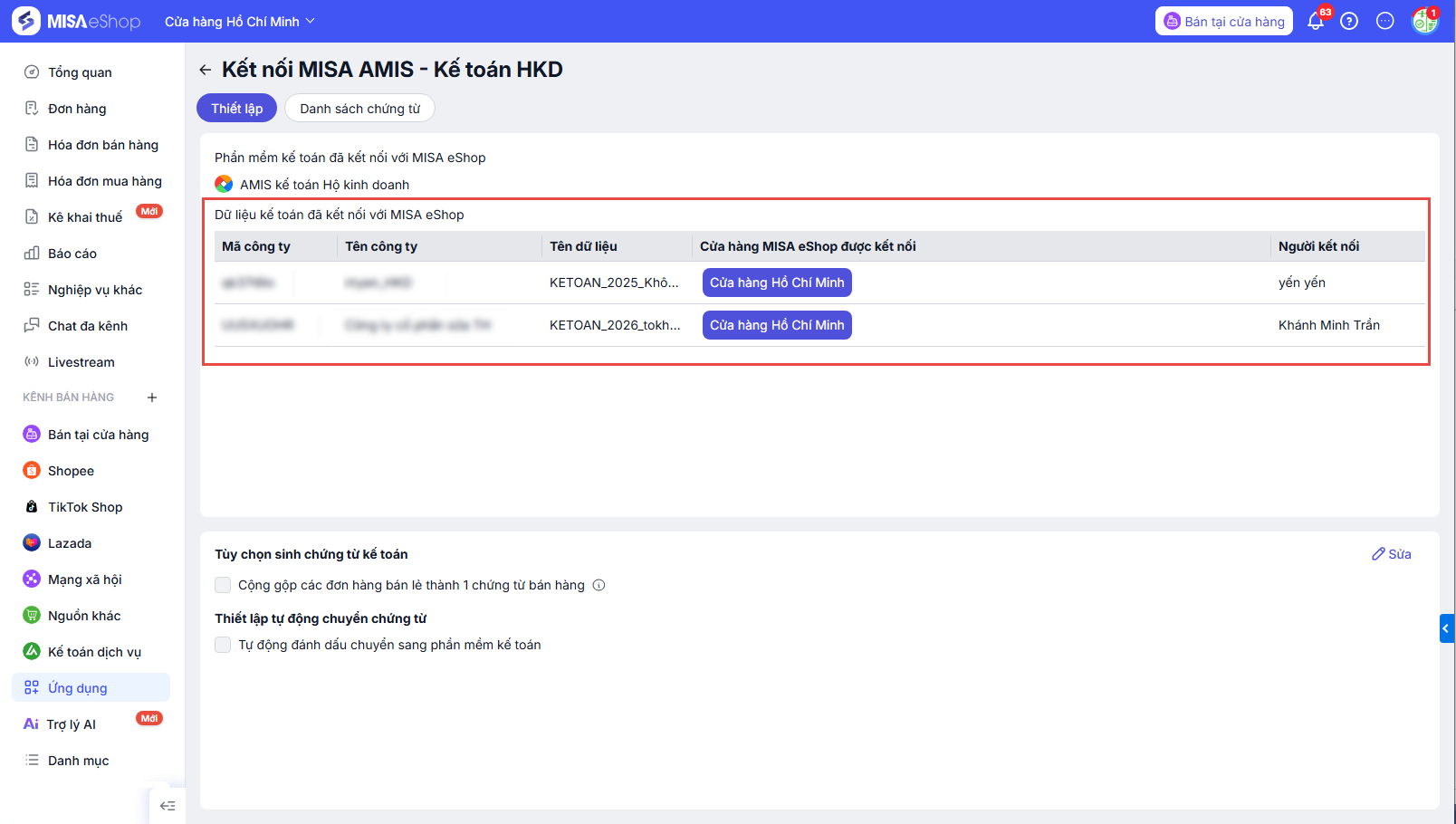Viewport: 1456px width, 824px height.
Task: Click the Livestream broadcast icon
Action: click(x=32, y=362)
